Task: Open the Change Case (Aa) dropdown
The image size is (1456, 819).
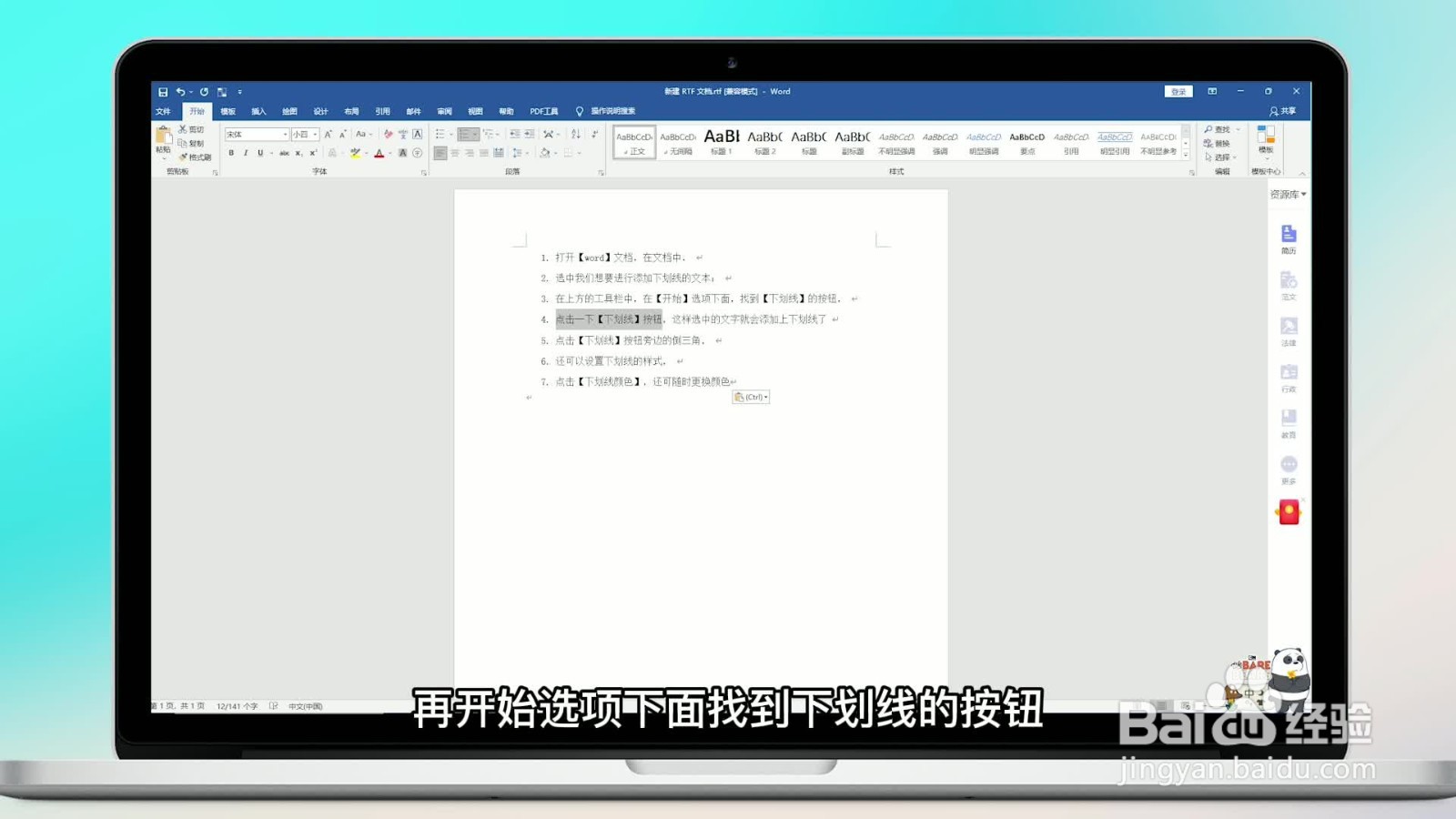Action: pos(363,134)
